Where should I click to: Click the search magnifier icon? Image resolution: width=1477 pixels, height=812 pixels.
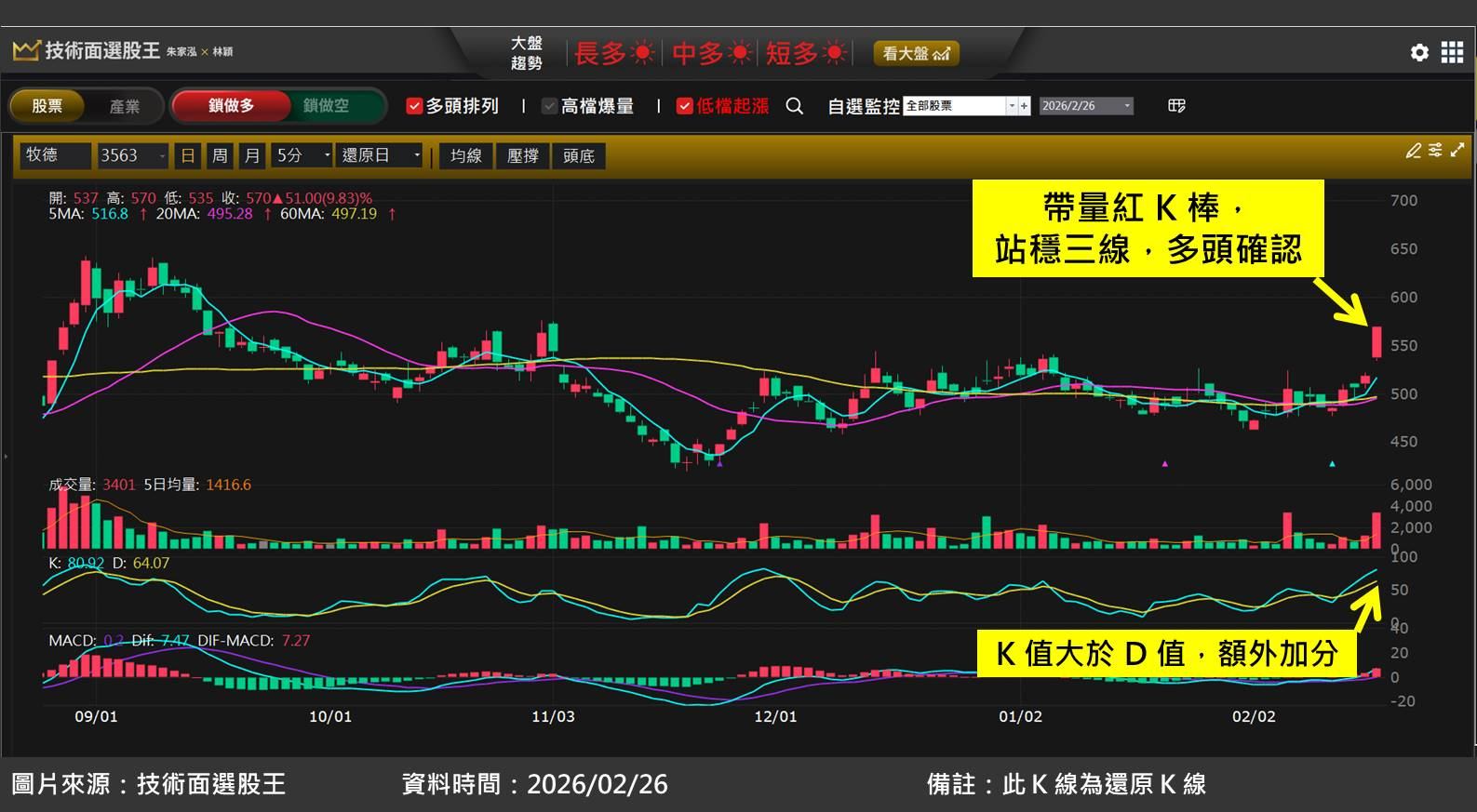click(x=794, y=106)
